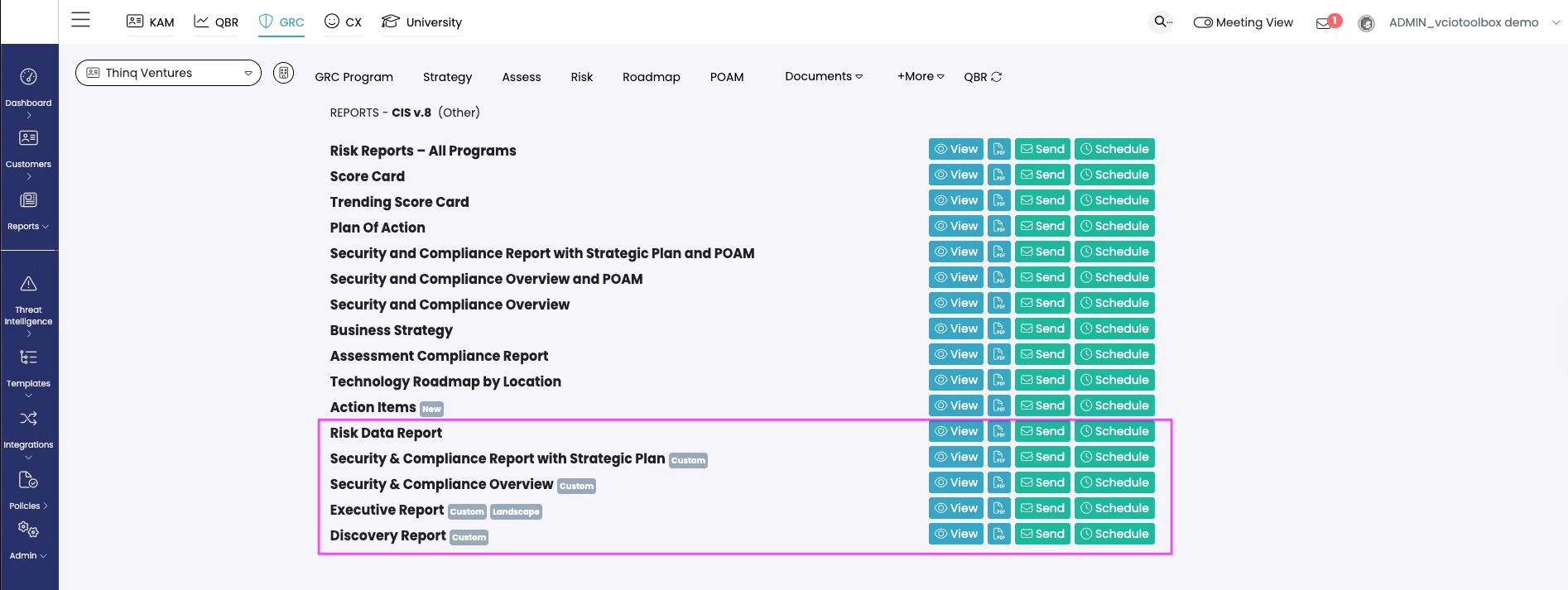The image size is (1568, 590).
Task: Expand Integrations sidebar chevron
Action: tap(28, 457)
